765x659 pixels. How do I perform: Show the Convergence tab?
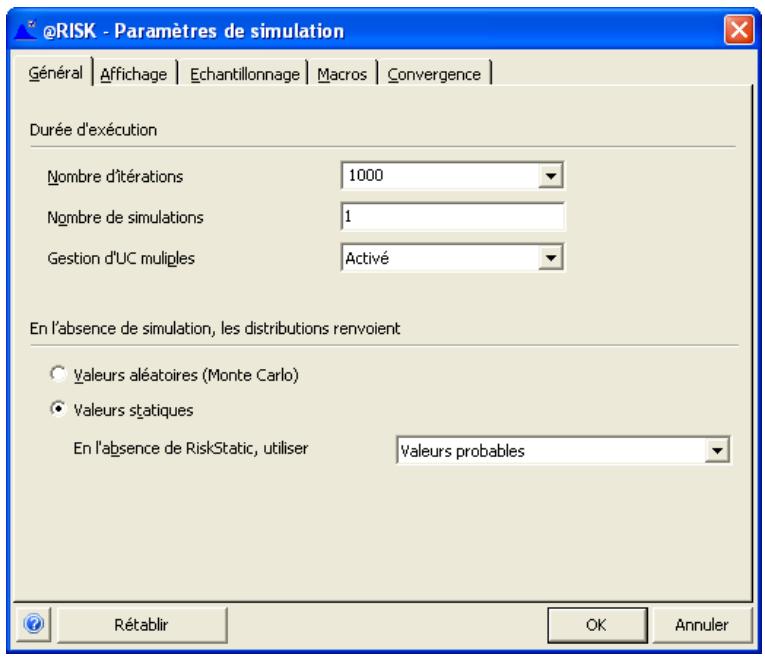(436, 74)
